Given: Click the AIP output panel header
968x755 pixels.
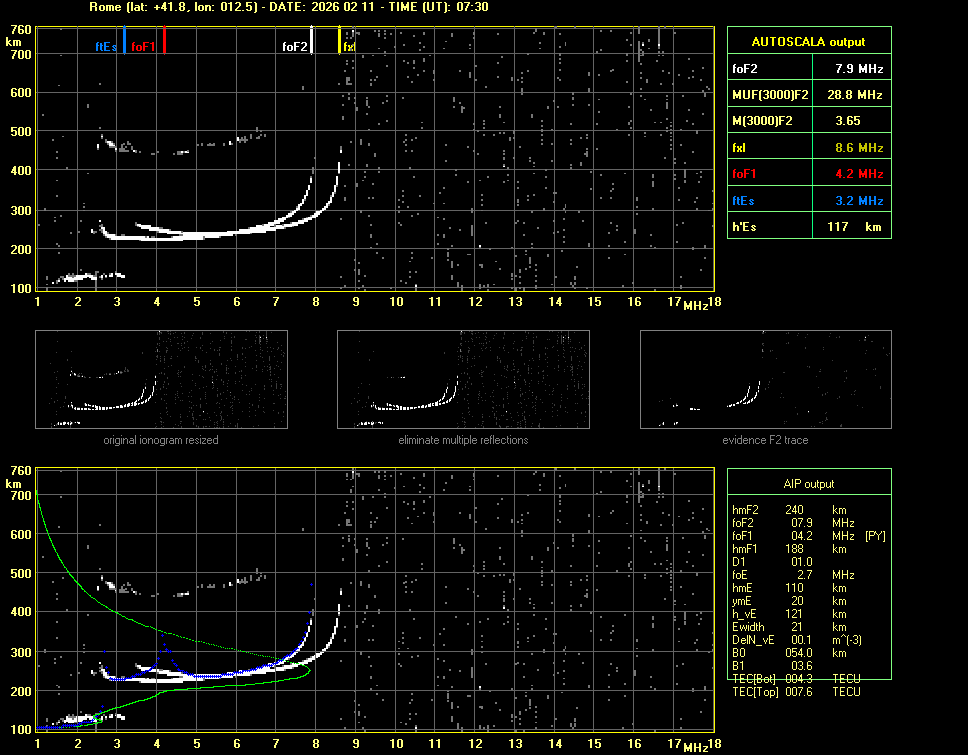Looking at the screenshot, I should pos(808,484).
